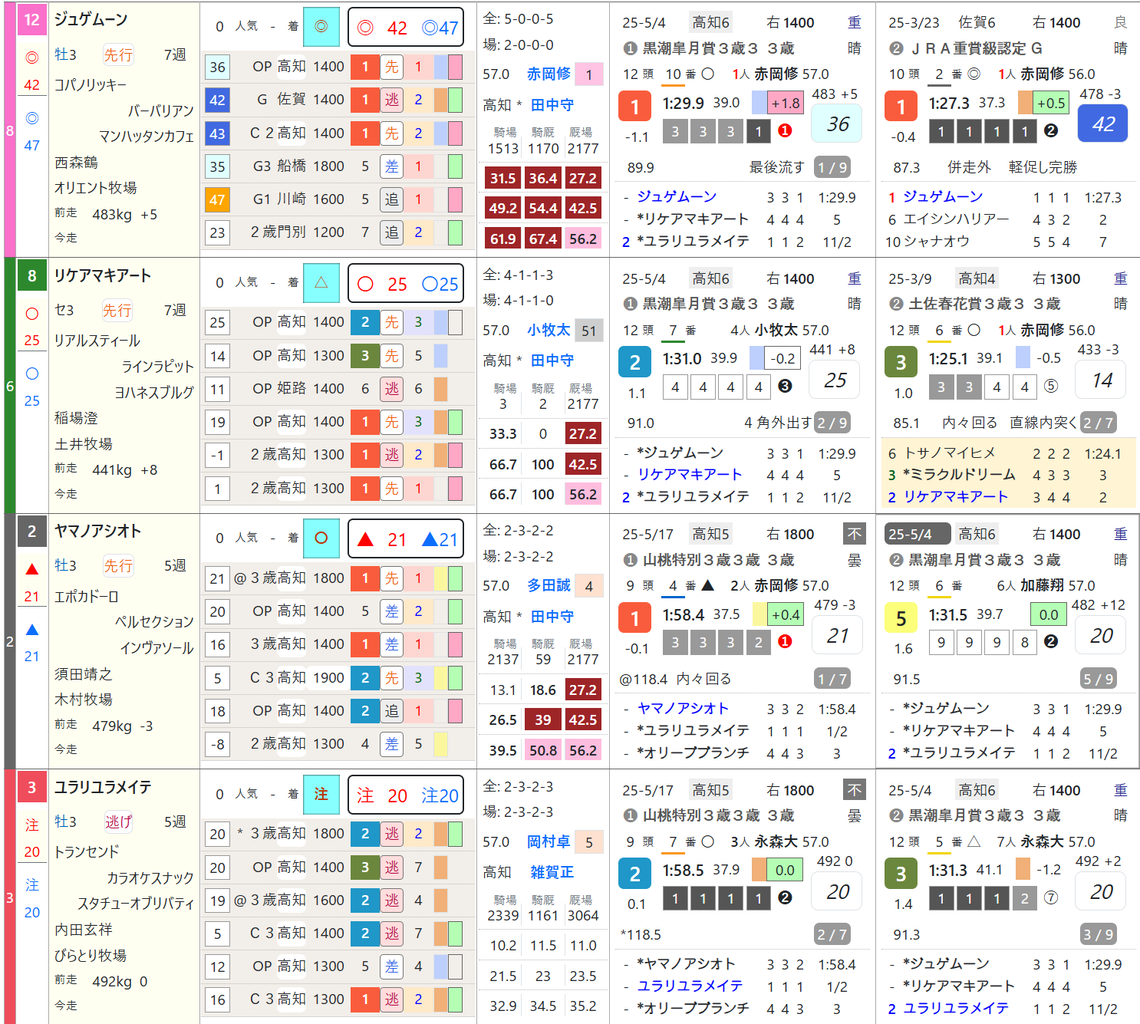Click the C3 高知 1900 past race row

pos(338,678)
